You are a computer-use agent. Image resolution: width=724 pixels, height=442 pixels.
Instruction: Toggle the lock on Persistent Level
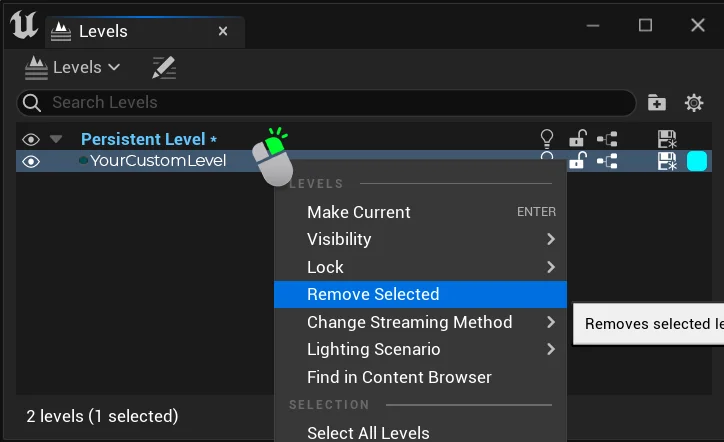tap(577, 139)
